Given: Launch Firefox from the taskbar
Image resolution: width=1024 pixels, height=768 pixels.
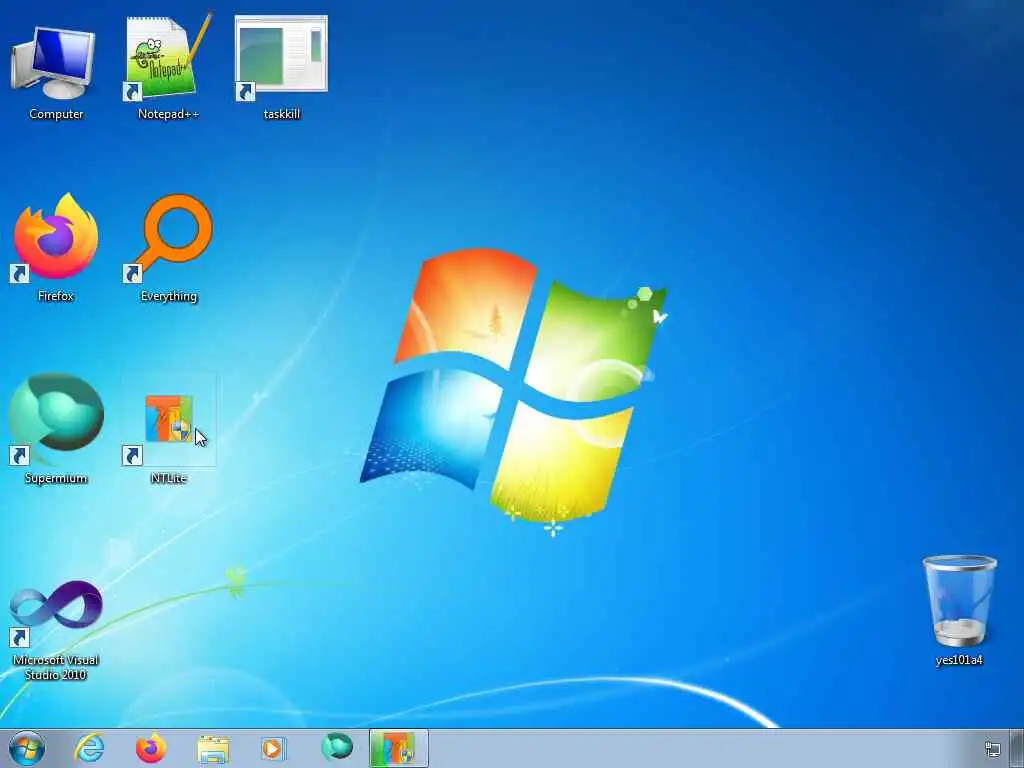Looking at the screenshot, I should tap(150, 748).
